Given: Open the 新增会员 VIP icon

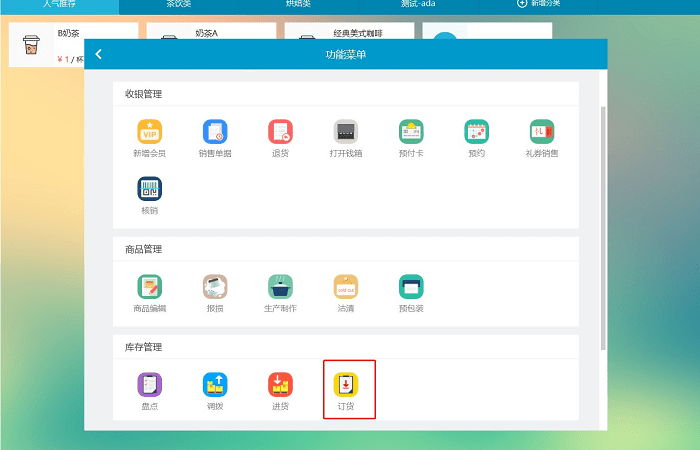Looking at the screenshot, I should (149, 131).
